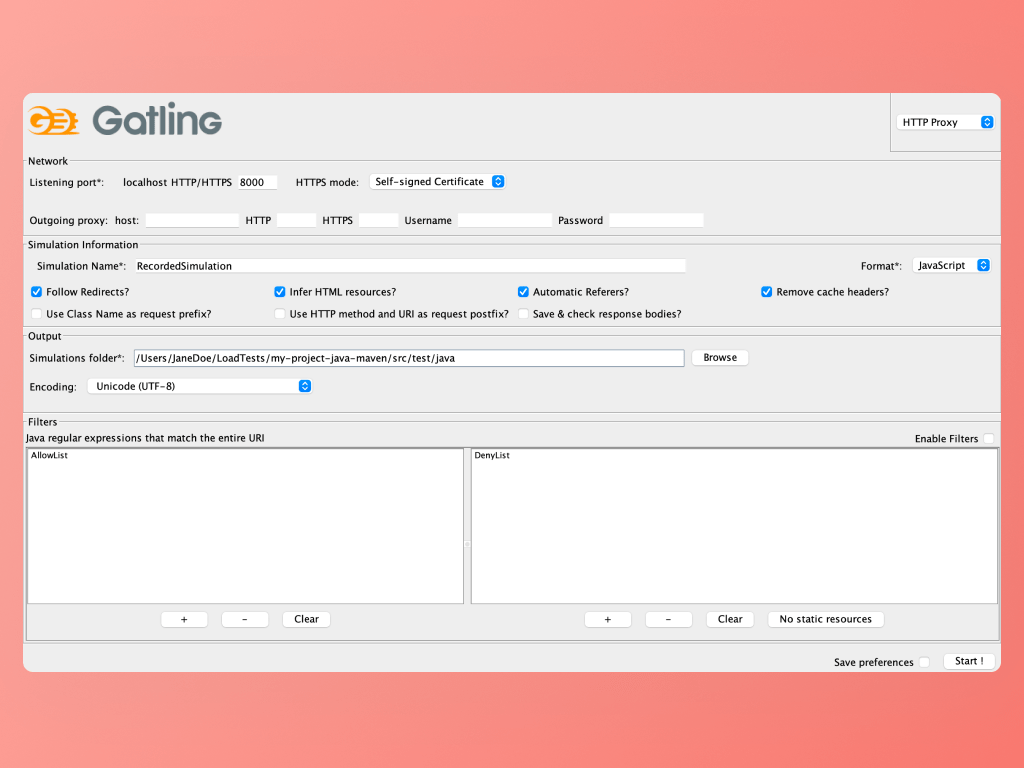The height and width of the screenshot is (768, 1024).
Task: Click the Simulation Name field
Action: pos(410,266)
